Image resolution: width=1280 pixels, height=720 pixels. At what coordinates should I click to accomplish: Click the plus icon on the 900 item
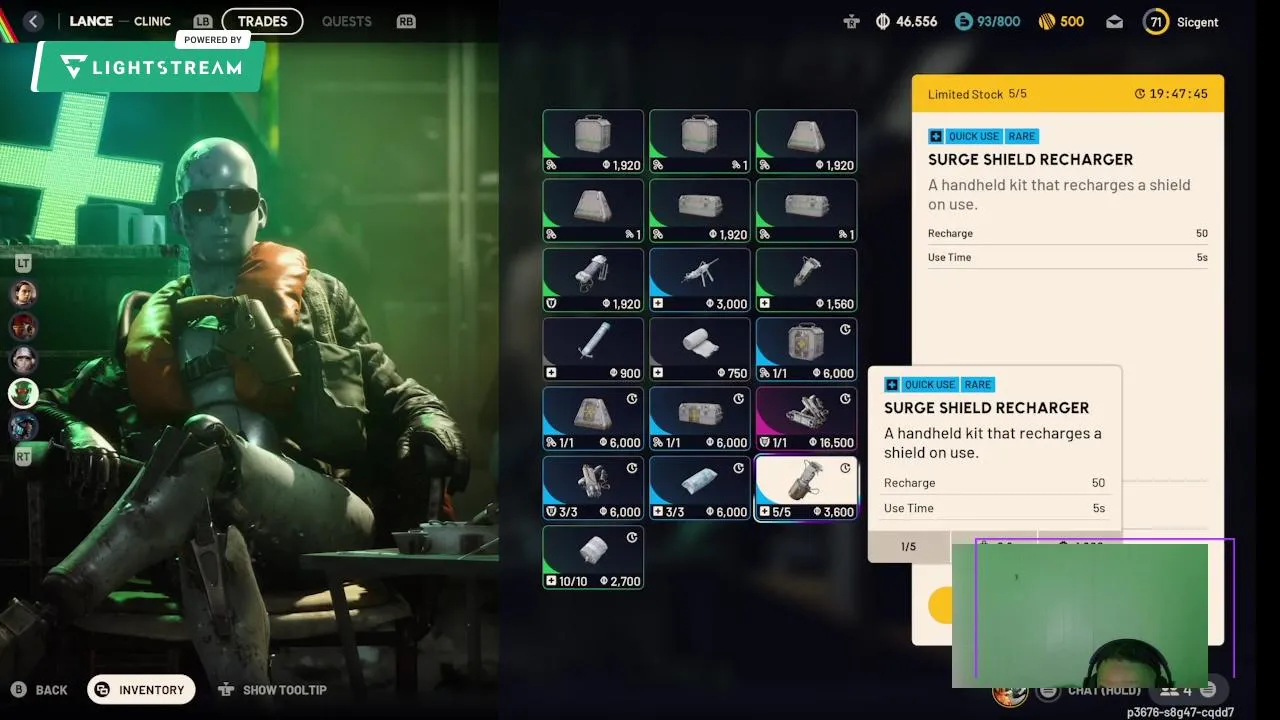pyautogui.click(x=551, y=373)
